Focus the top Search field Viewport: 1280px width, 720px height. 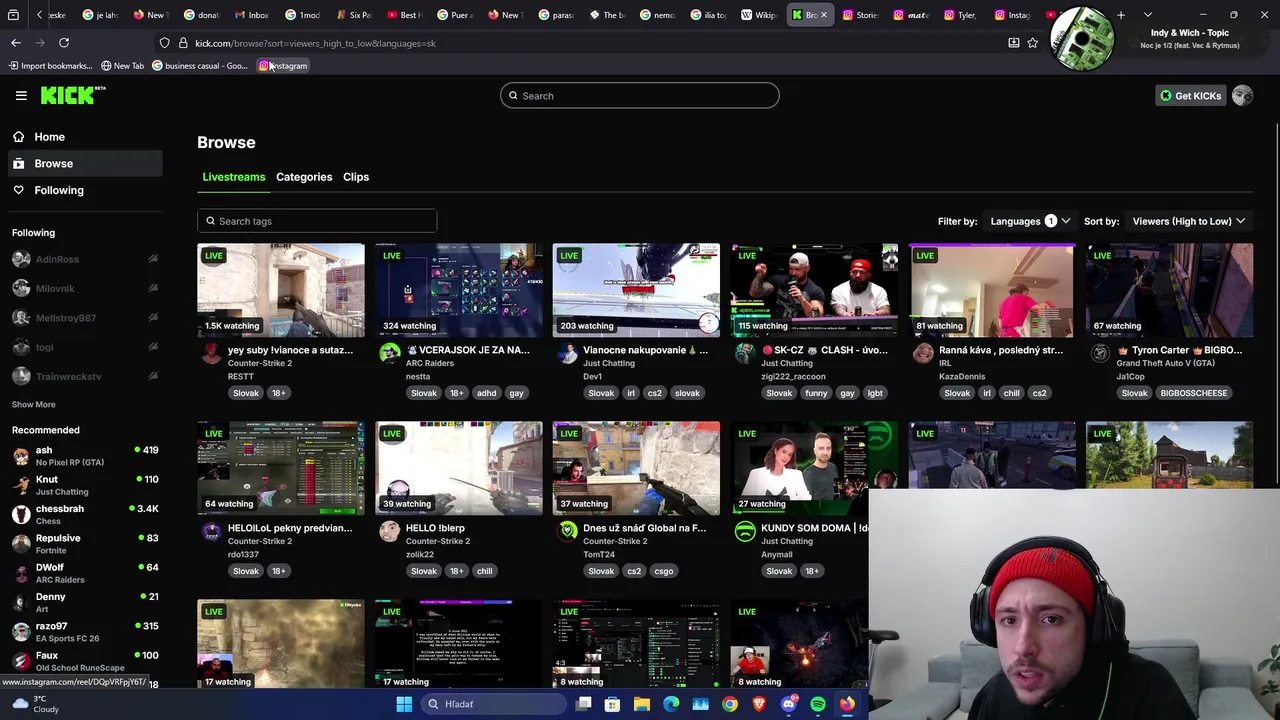[640, 96]
